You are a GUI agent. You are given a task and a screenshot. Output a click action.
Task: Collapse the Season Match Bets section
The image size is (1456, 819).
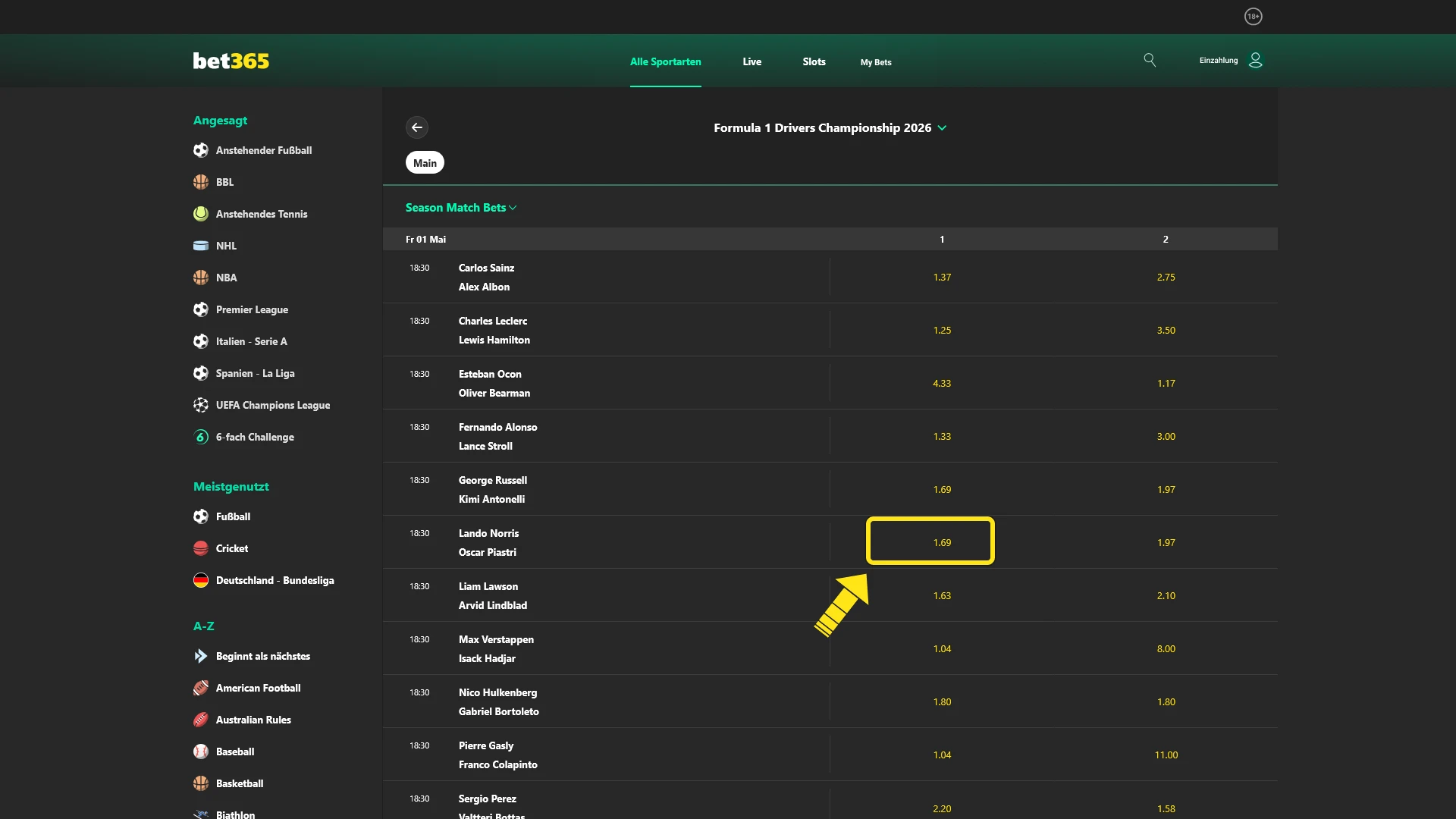point(461,207)
